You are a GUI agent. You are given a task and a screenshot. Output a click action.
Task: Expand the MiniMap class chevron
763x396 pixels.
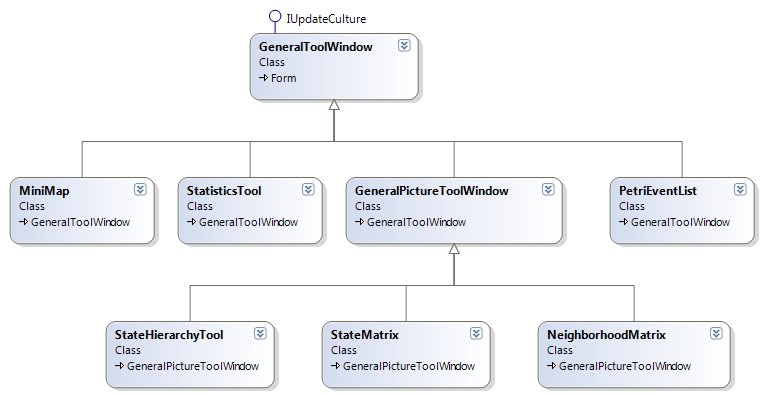point(140,189)
